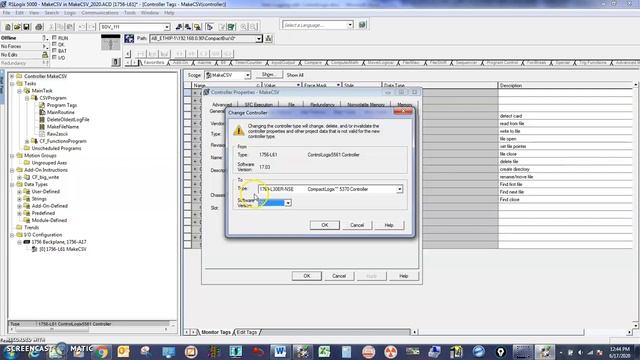The image size is (640, 360).
Task: Open the No Forces status dropdown
Action: pyautogui.click(x=45, y=47)
